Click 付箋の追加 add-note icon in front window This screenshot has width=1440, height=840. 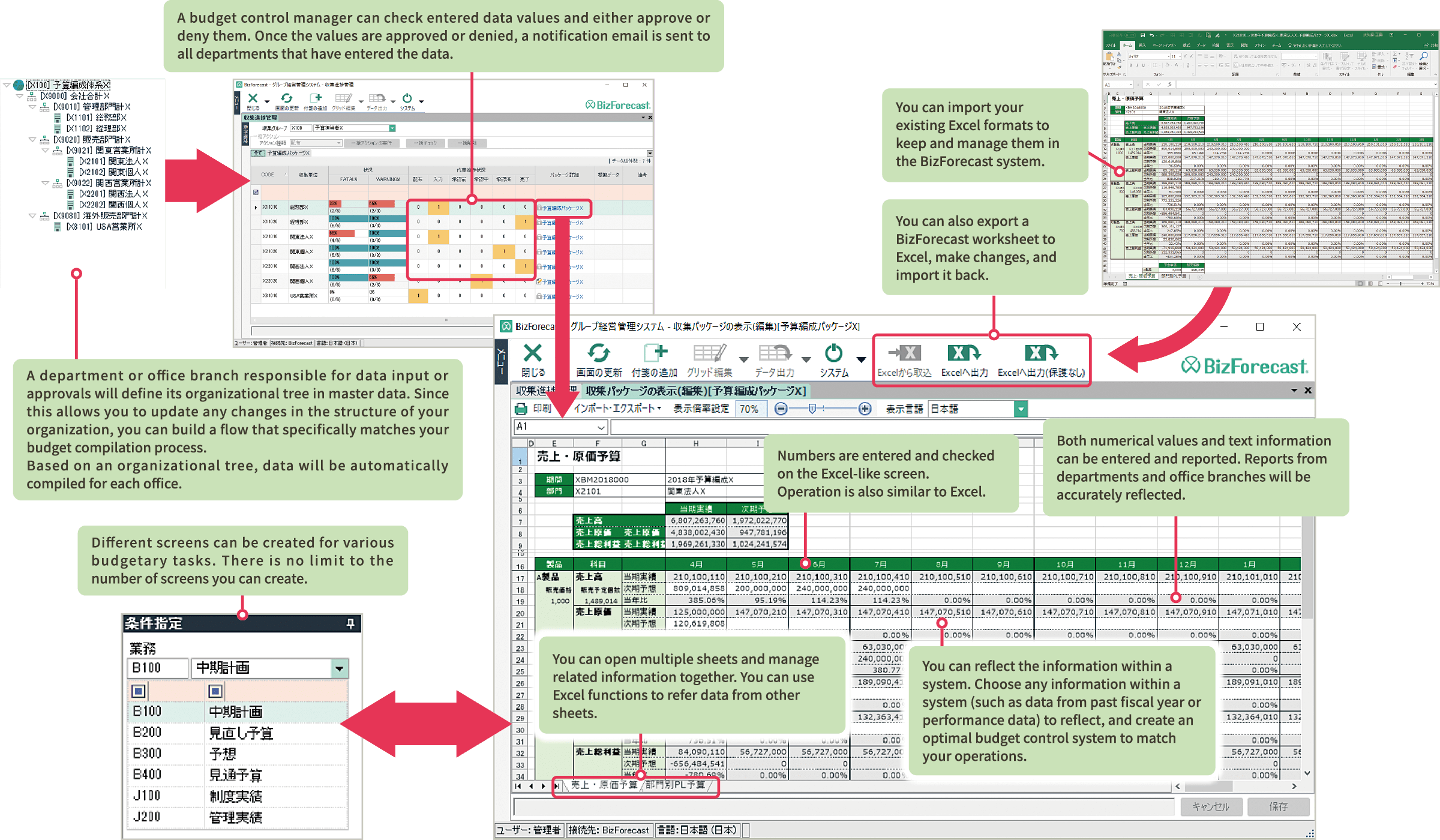click(x=655, y=353)
